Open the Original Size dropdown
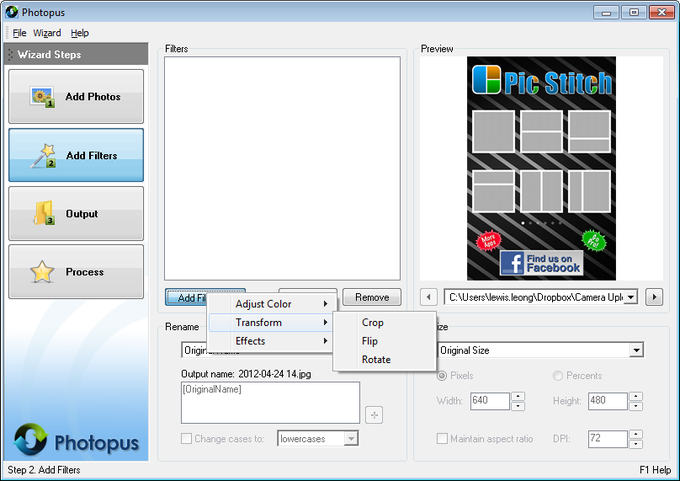This screenshot has width=680, height=481. pyautogui.click(x=636, y=350)
